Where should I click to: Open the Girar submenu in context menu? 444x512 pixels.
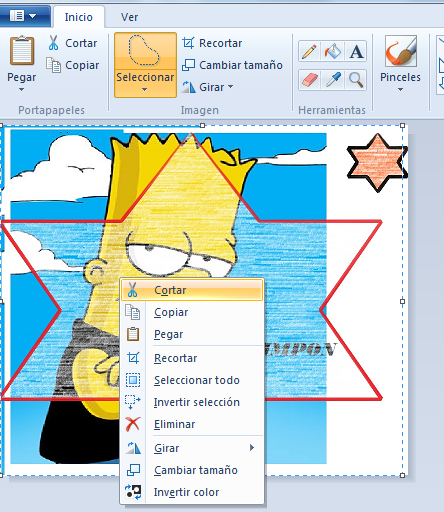pos(192,448)
